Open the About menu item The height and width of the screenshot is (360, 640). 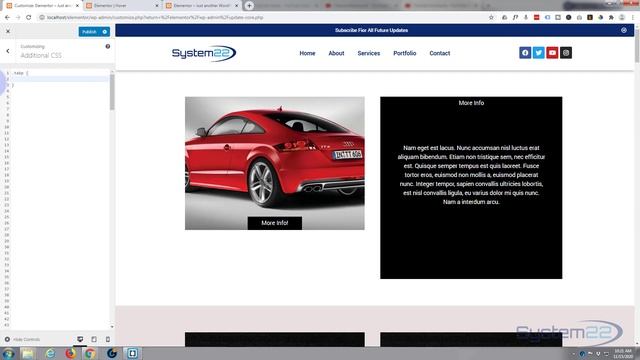click(x=336, y=53)
